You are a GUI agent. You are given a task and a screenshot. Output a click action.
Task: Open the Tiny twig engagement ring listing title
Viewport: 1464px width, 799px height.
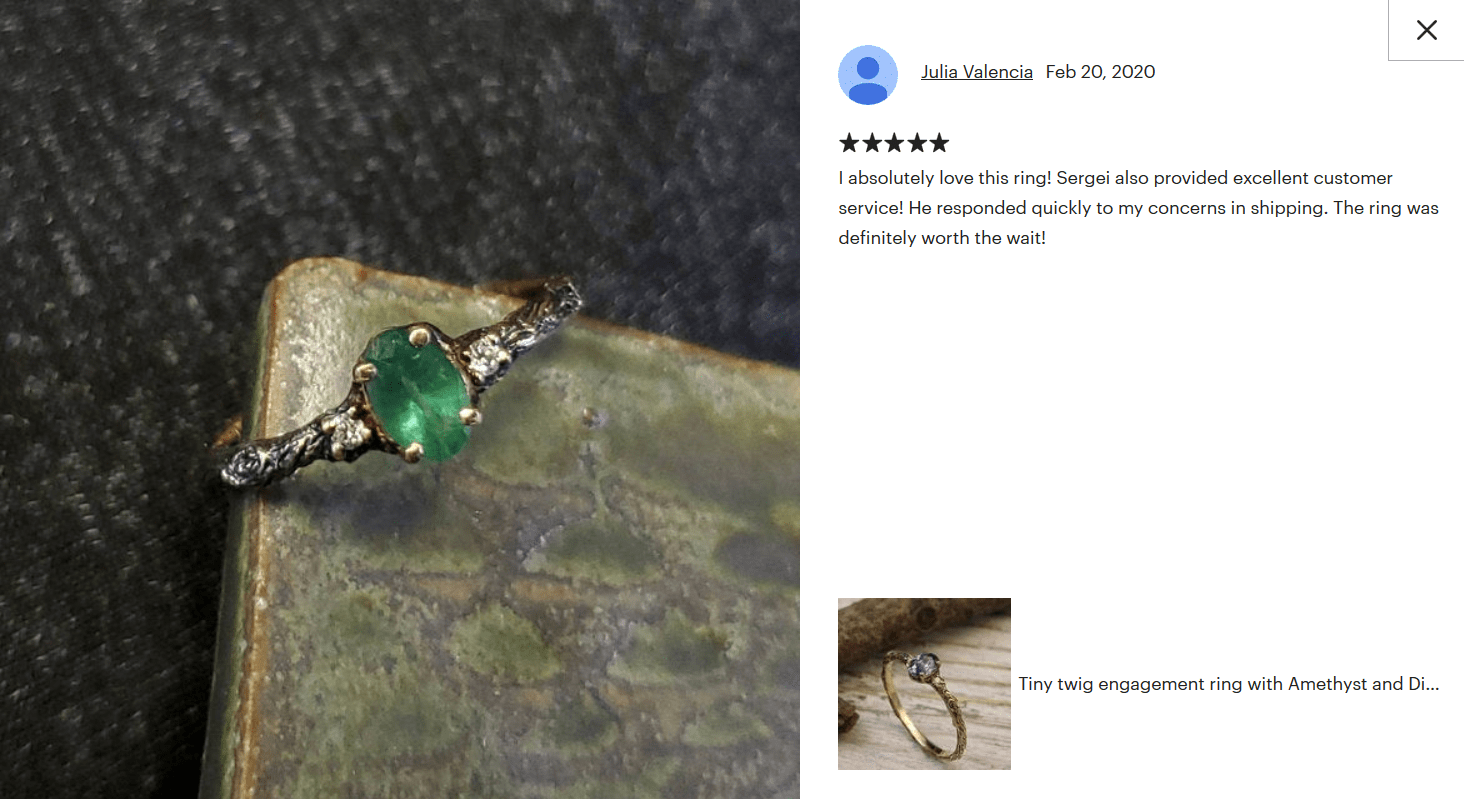(x=1229, y=684)
